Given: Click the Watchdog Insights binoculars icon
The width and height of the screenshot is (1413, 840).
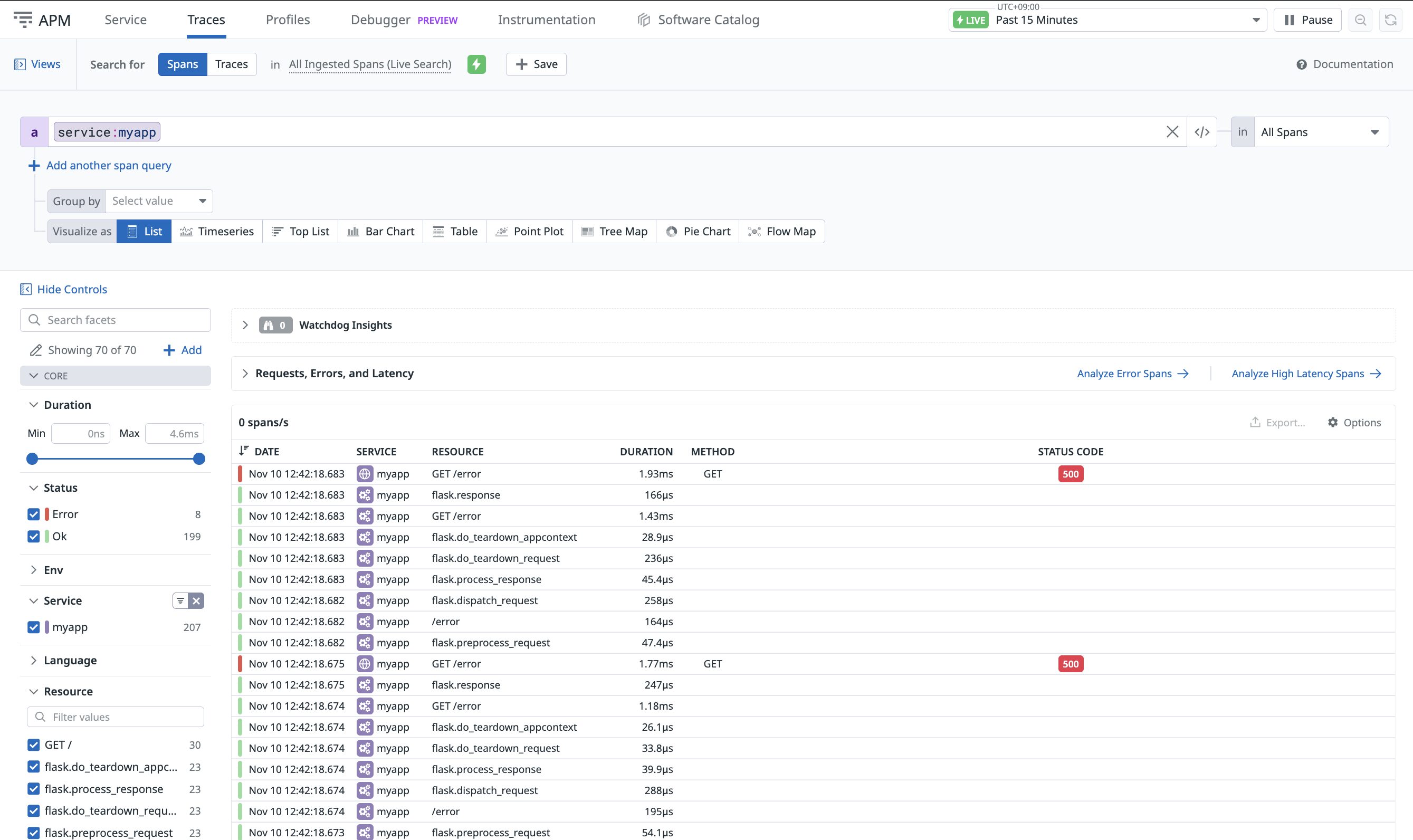Looking at the screenshot, I should (271, 325).
